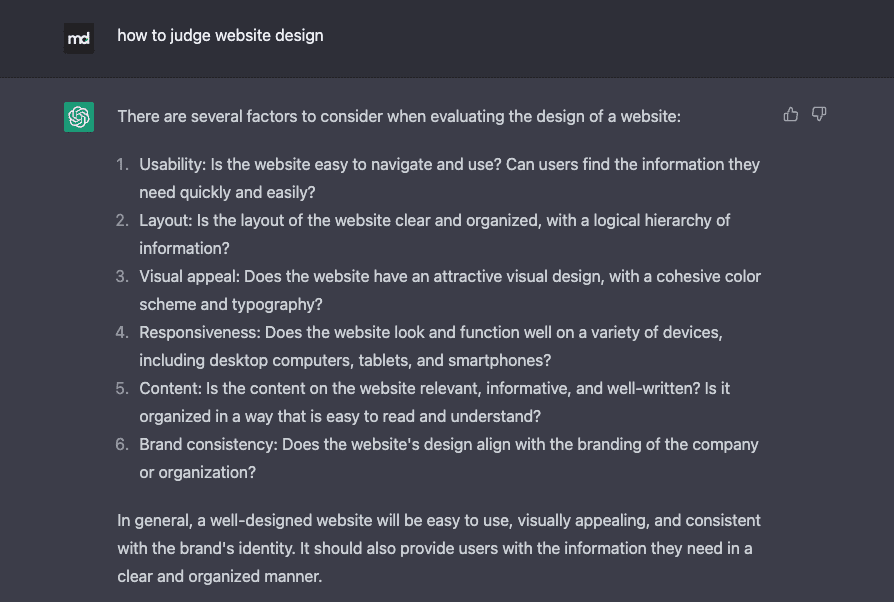Click 'Visual appeal:' in the third item
The height and width of the screenshot is (602, 894).
(x=190, y=276)
